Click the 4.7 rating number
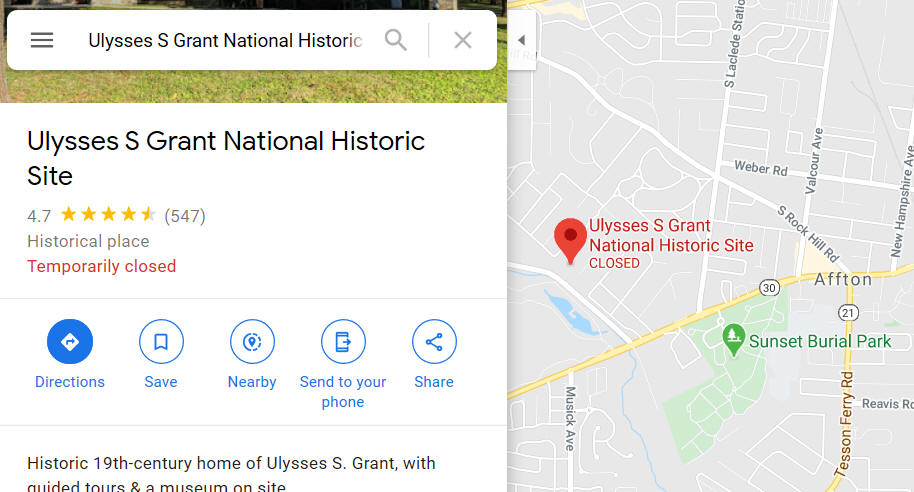914x492 pixels. (39, 216)
